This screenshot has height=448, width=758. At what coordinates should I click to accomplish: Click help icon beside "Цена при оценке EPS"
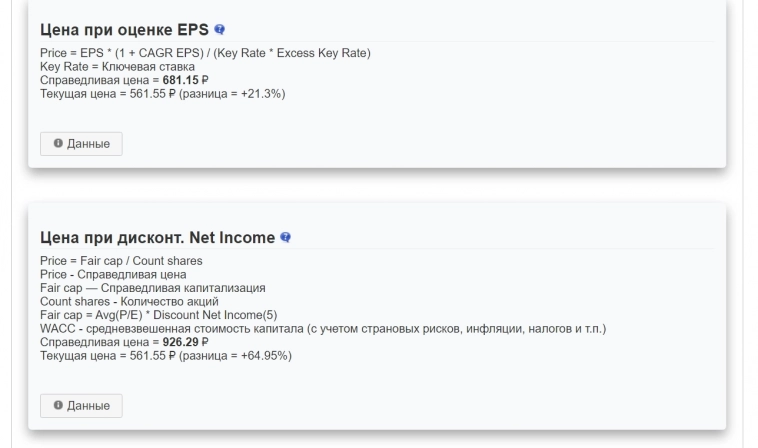pos(220,30)
